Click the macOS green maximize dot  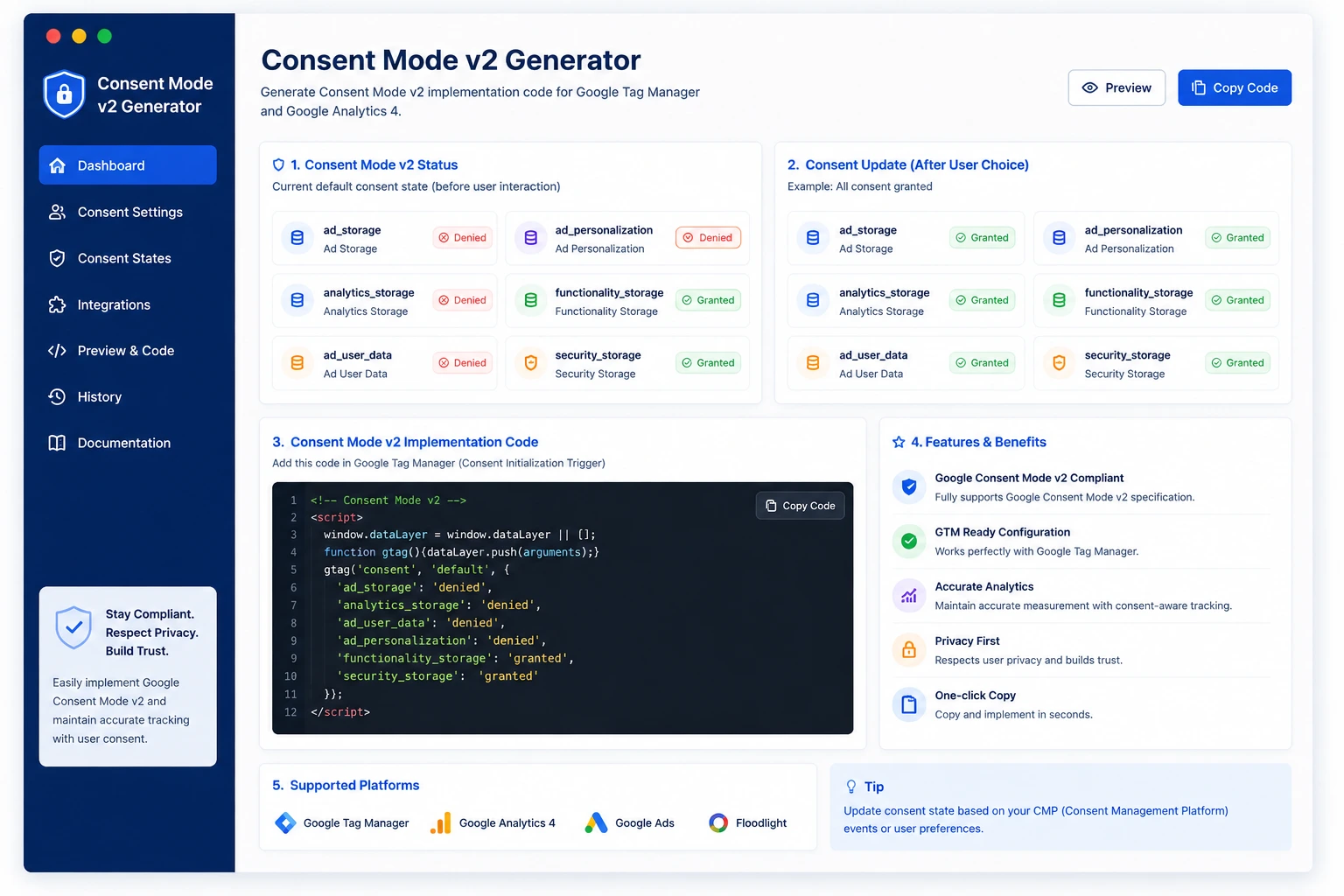(x=105, y=36)
